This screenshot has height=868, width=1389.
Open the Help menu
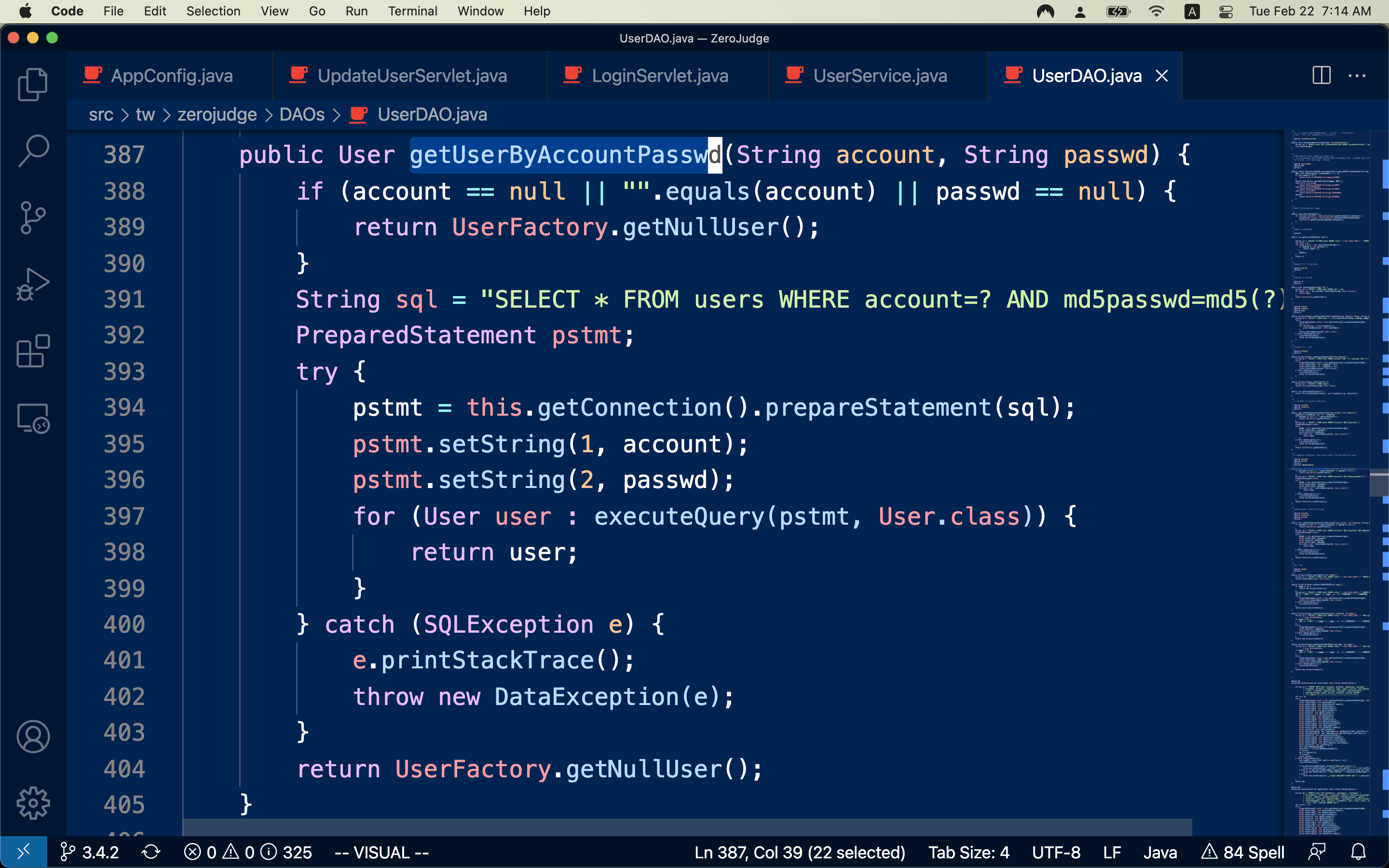pos(537,11)
